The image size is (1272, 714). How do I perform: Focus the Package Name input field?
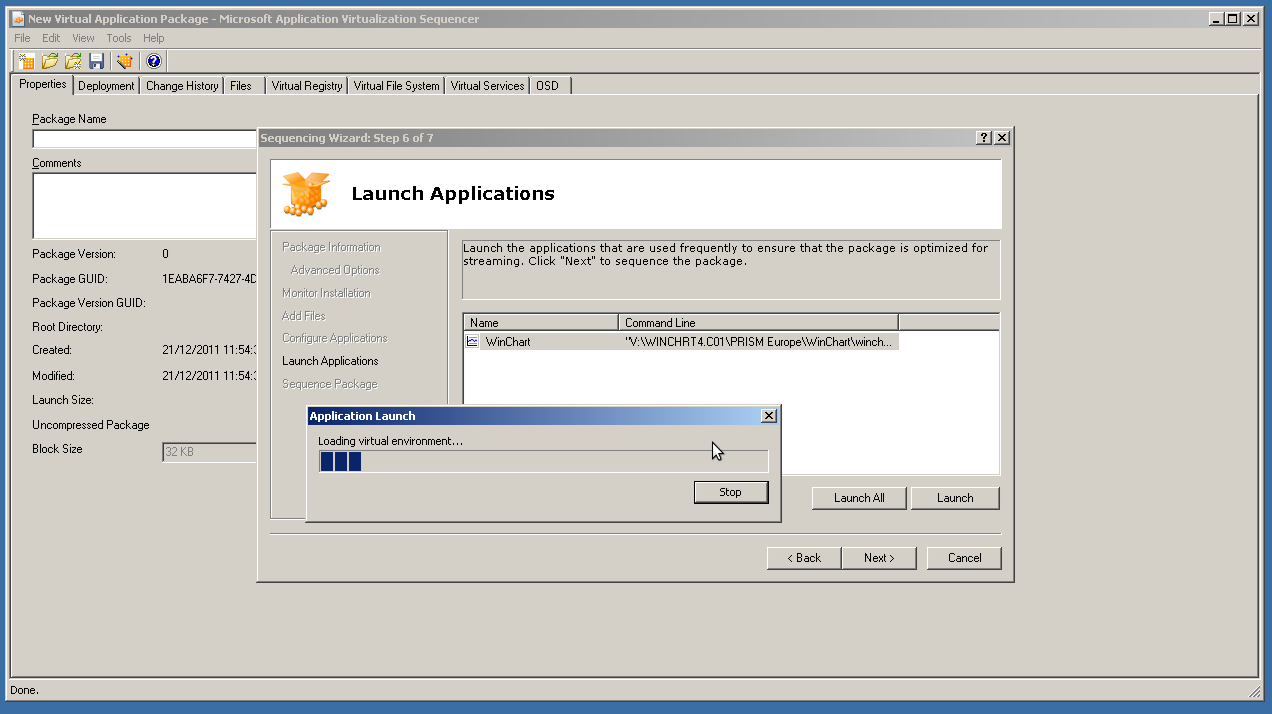pos(145,139)
